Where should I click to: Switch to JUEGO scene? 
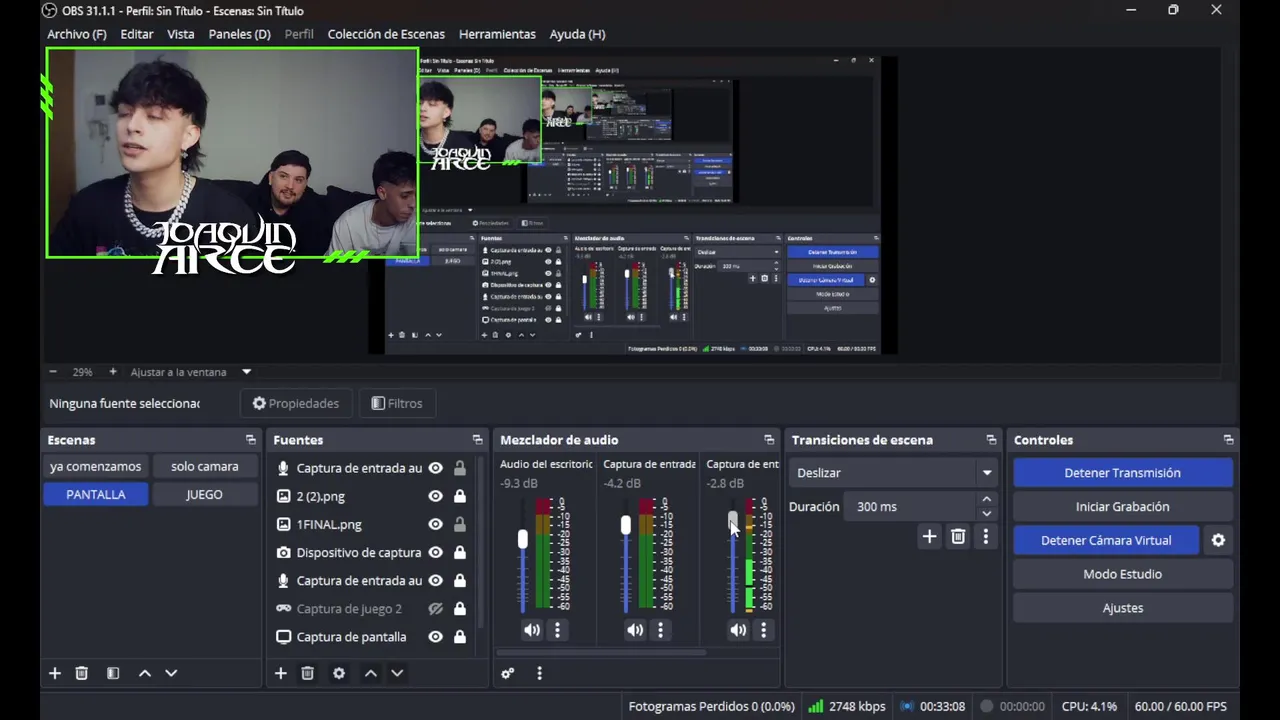point(204,494)
